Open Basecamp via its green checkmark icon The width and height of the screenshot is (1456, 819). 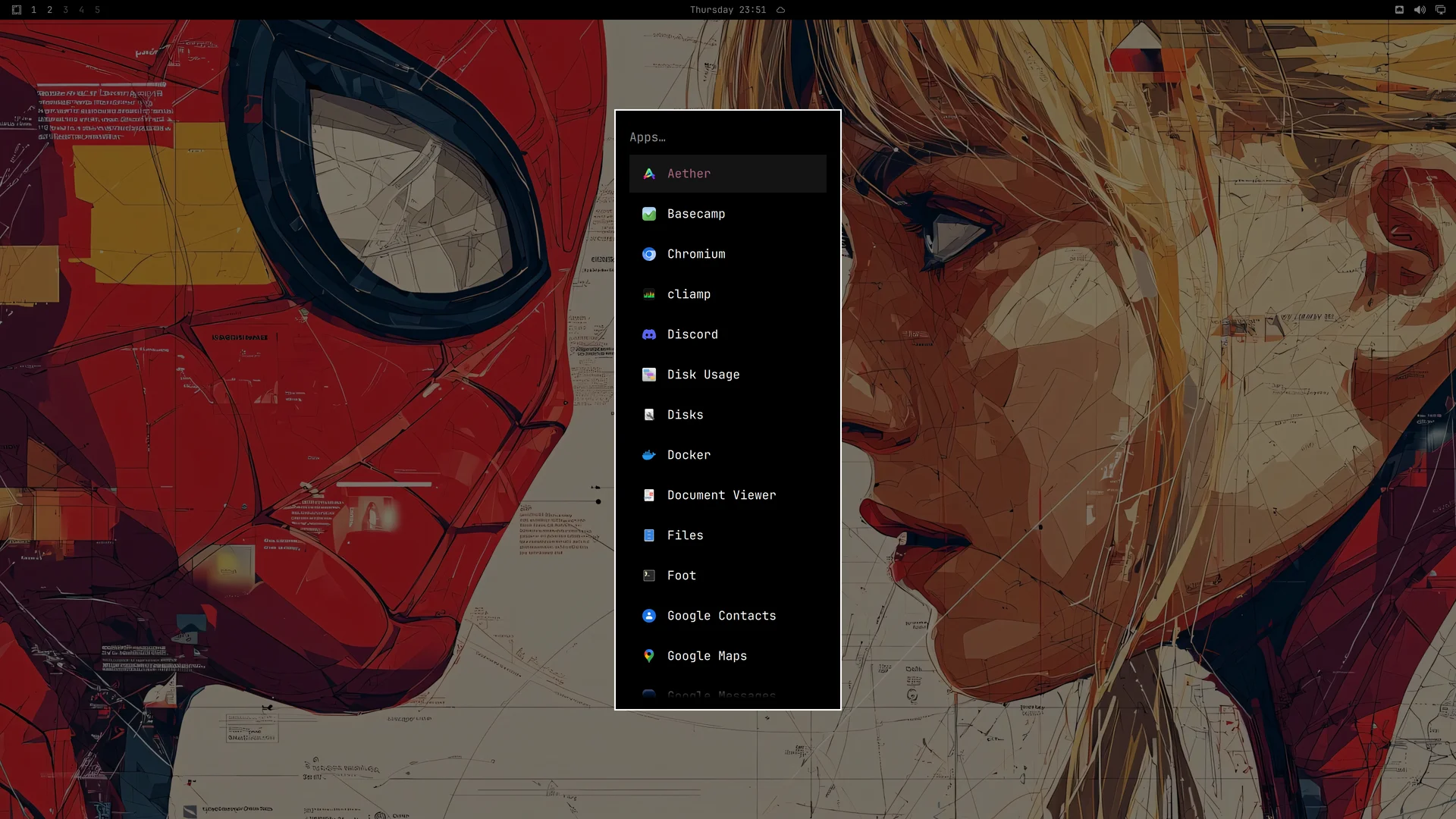tap(649, 214)
